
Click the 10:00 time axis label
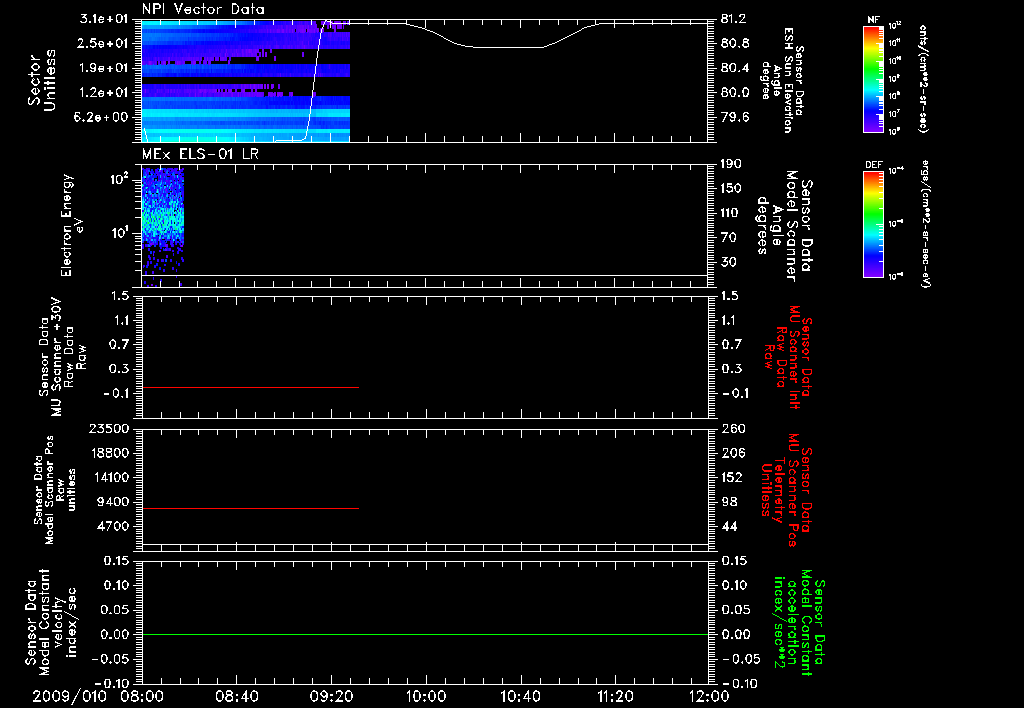pos(425,696)
